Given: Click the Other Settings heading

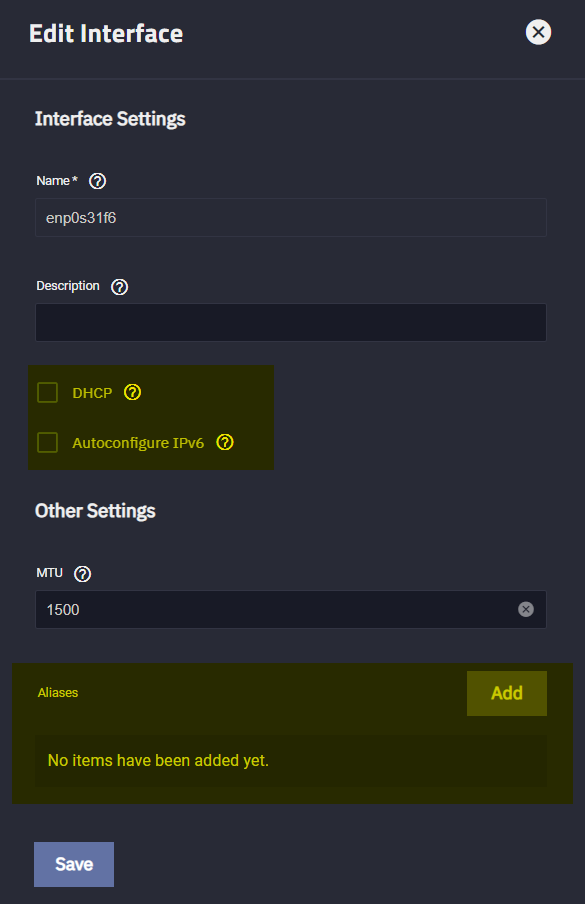Looking at the screenshot, I should click(95, 511).
